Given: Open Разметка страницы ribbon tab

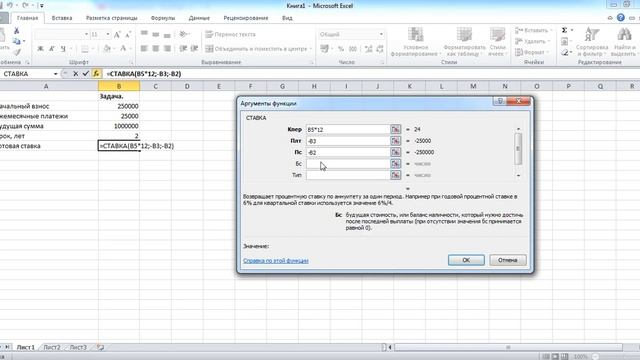Looking at the screenshot, I should (x=111, y=18).
